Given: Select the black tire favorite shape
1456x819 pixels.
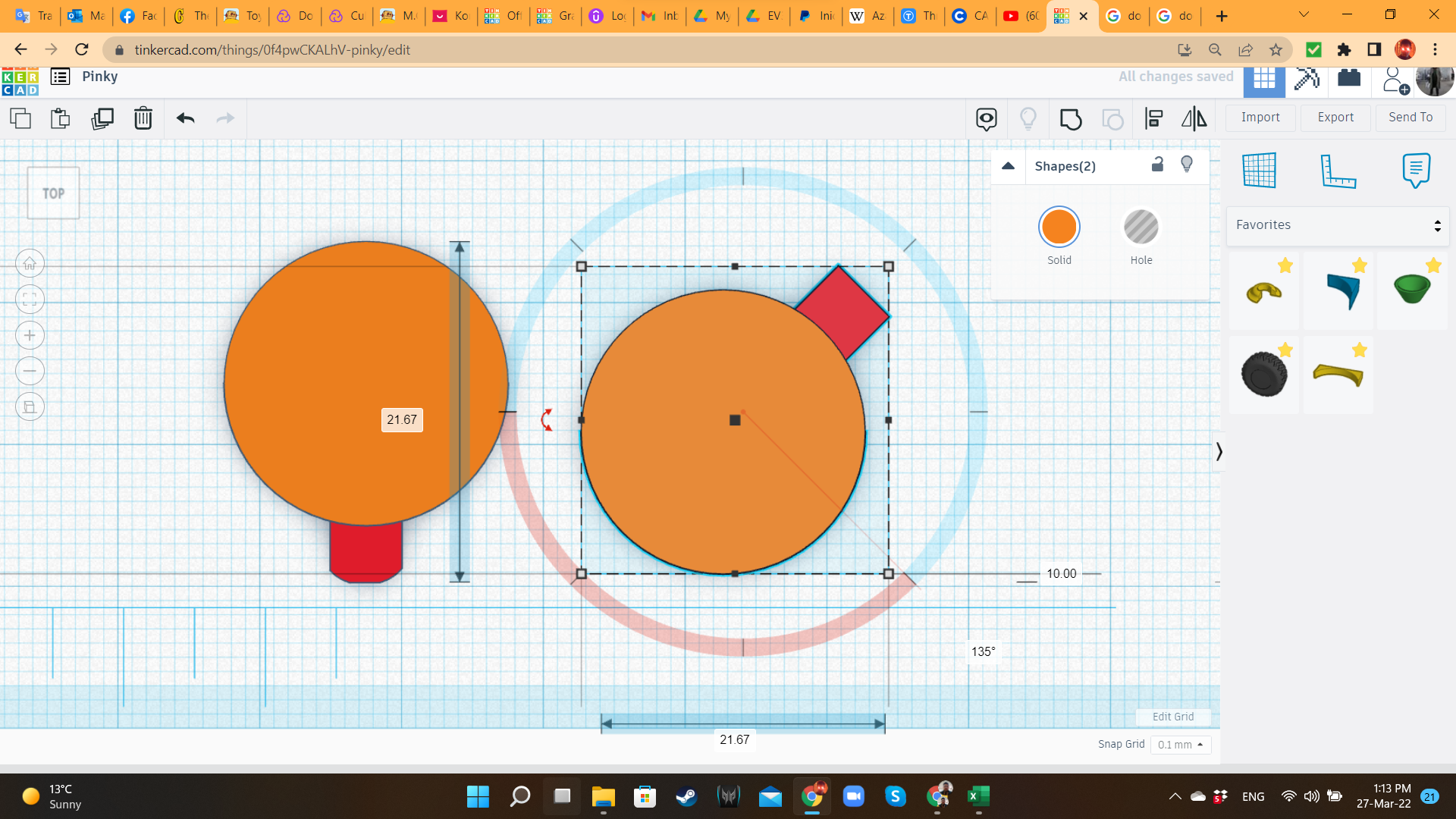Looking at the screenshot, I should click(1263, 374).
